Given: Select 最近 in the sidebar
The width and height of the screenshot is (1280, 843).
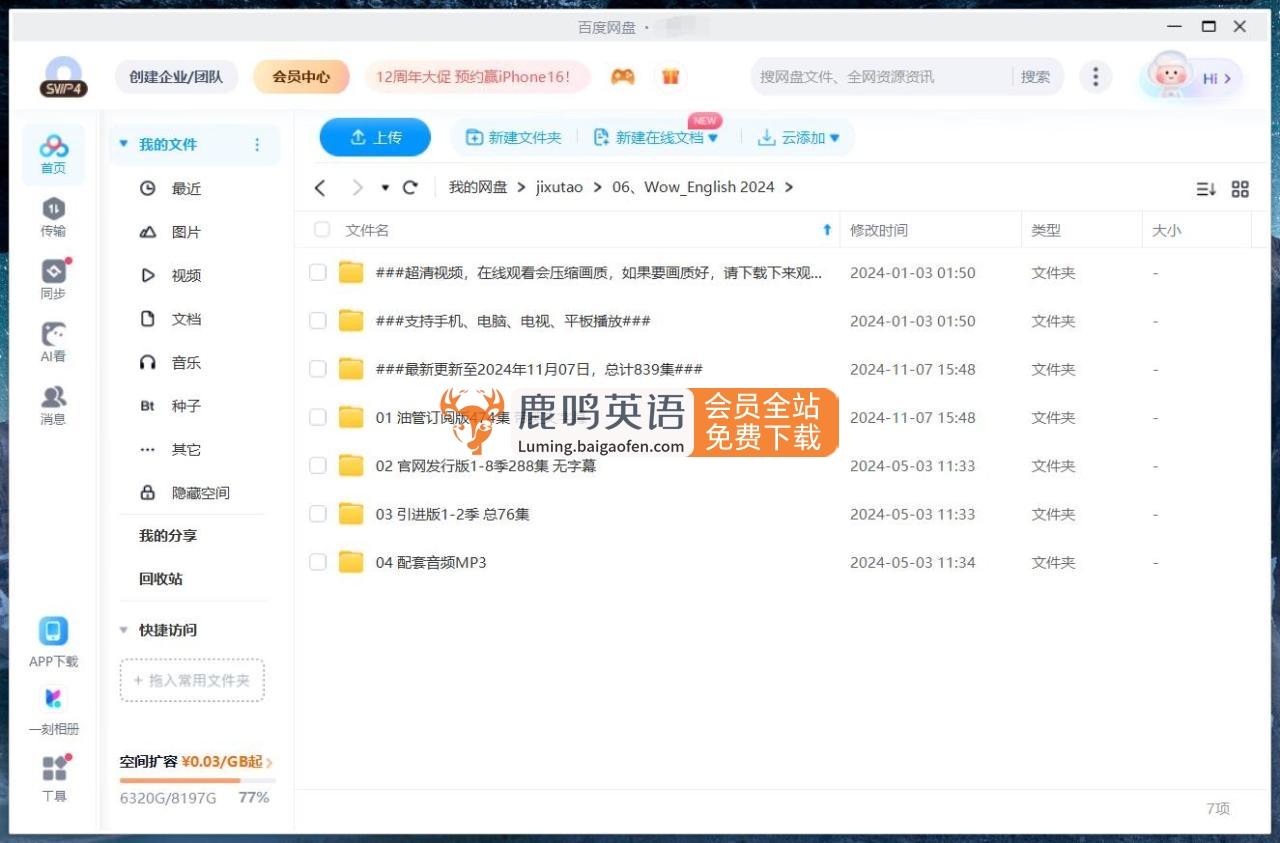Looking at the screenshot, I should click(x=186, y=188).
